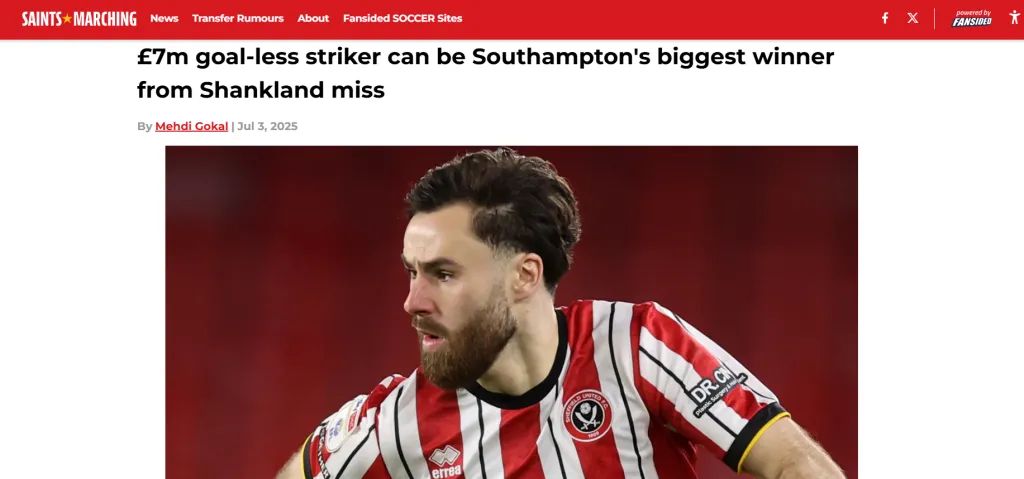Open the accessibility options icon
The width and height of the screenshot is (1024, 479).
[1014, 18]
